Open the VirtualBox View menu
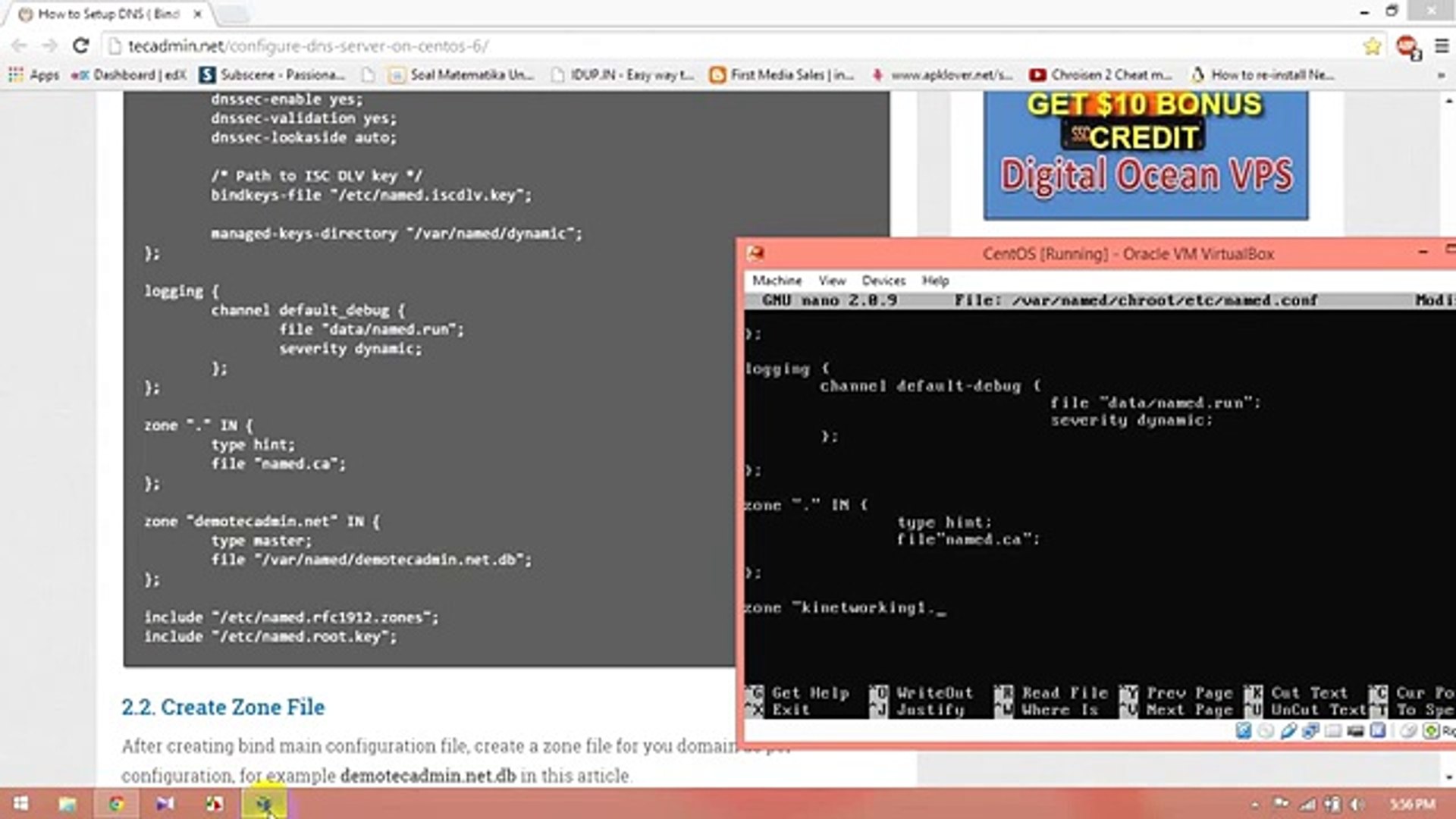The height and width of the screenshot is (819, 1456). click(x=832, y=281)
